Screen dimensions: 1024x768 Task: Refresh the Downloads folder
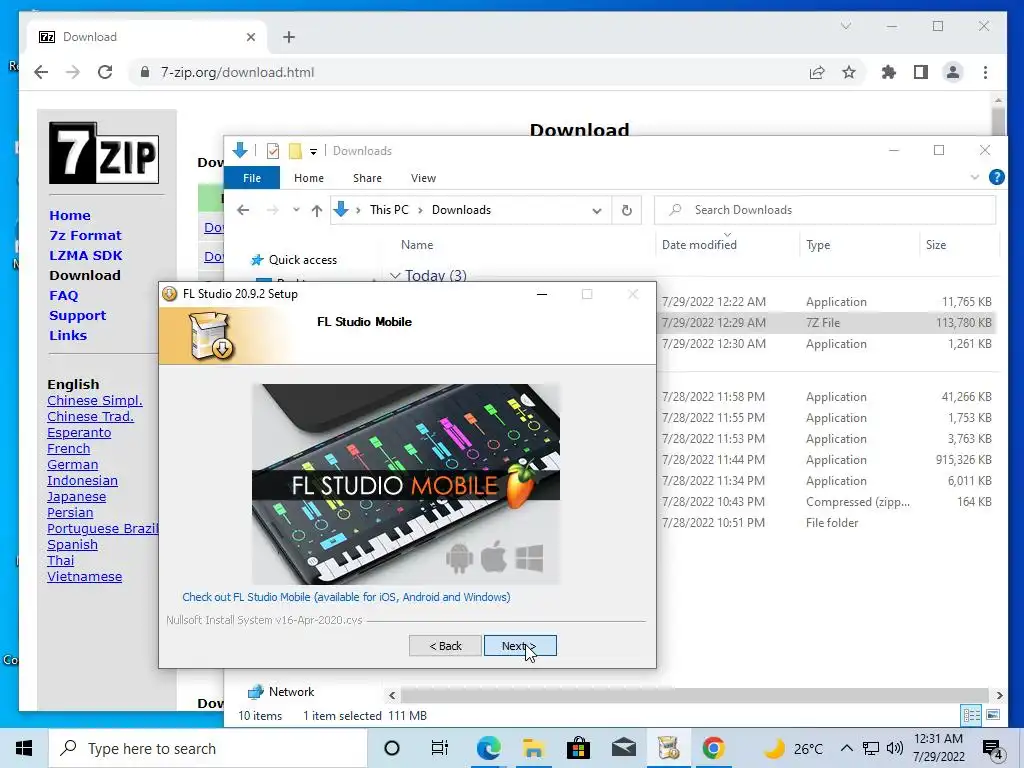coord(626,210)
